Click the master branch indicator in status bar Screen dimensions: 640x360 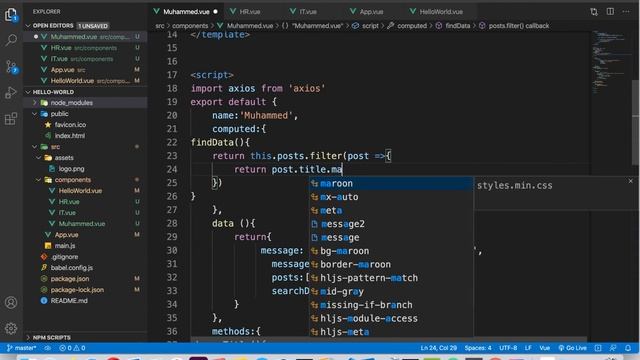(21, 348)
